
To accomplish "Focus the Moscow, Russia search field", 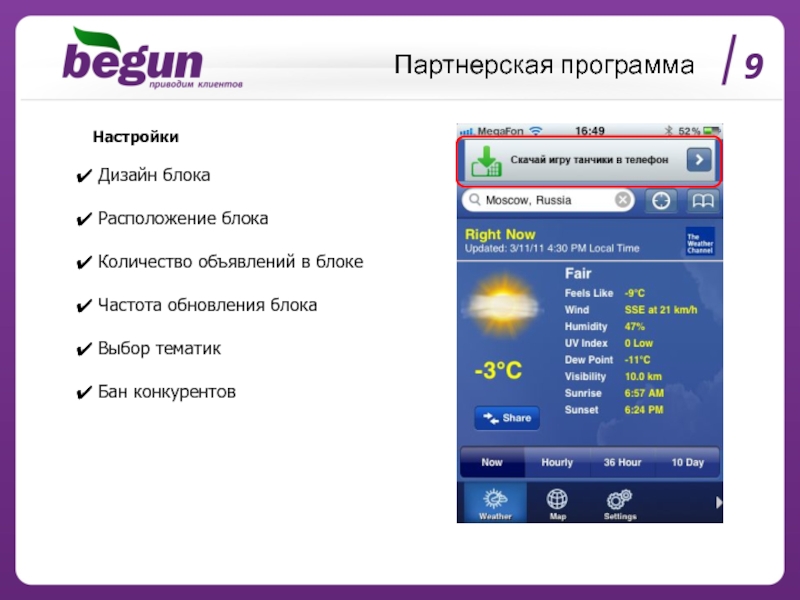I will coord(548,199).
